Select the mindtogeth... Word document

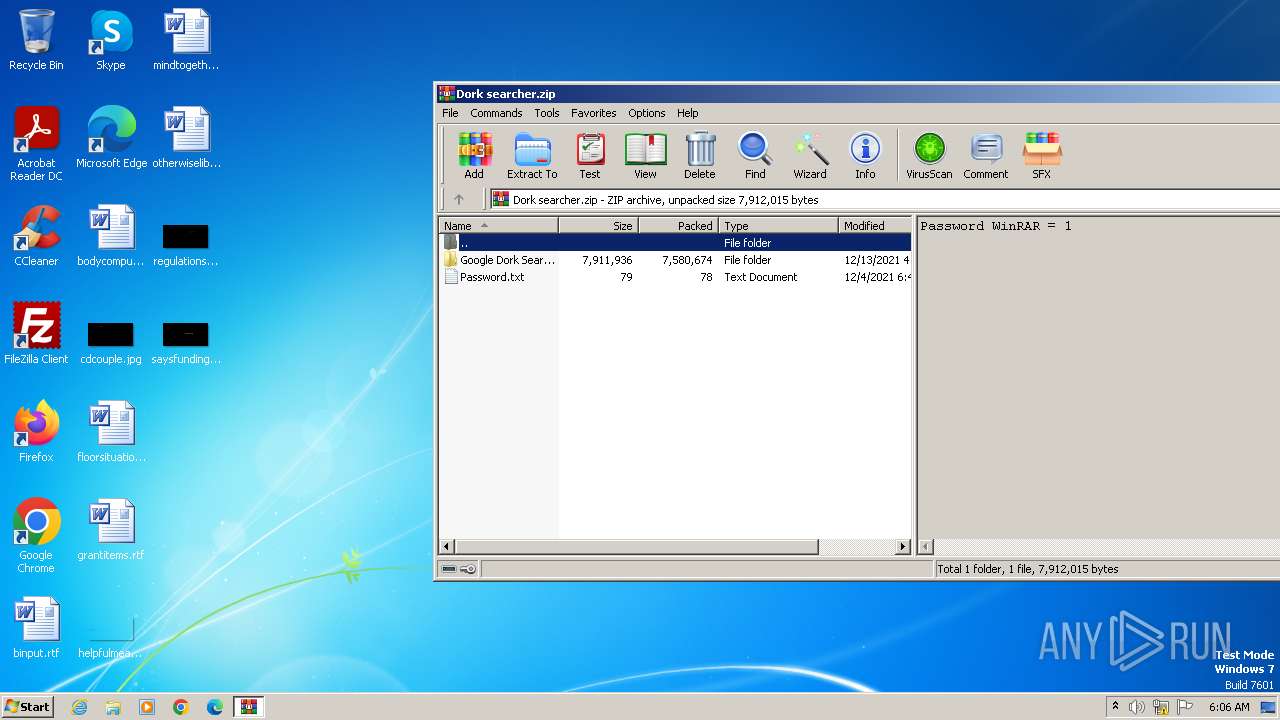click(186, 40)
